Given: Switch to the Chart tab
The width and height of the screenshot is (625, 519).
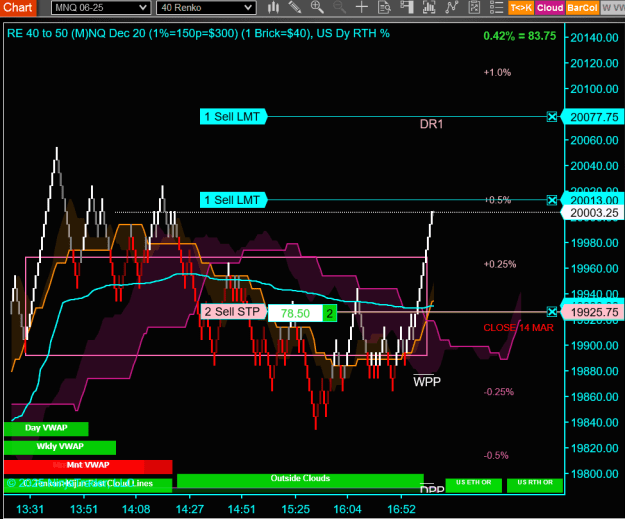Looking at the screenshot, I should [18, 8].
